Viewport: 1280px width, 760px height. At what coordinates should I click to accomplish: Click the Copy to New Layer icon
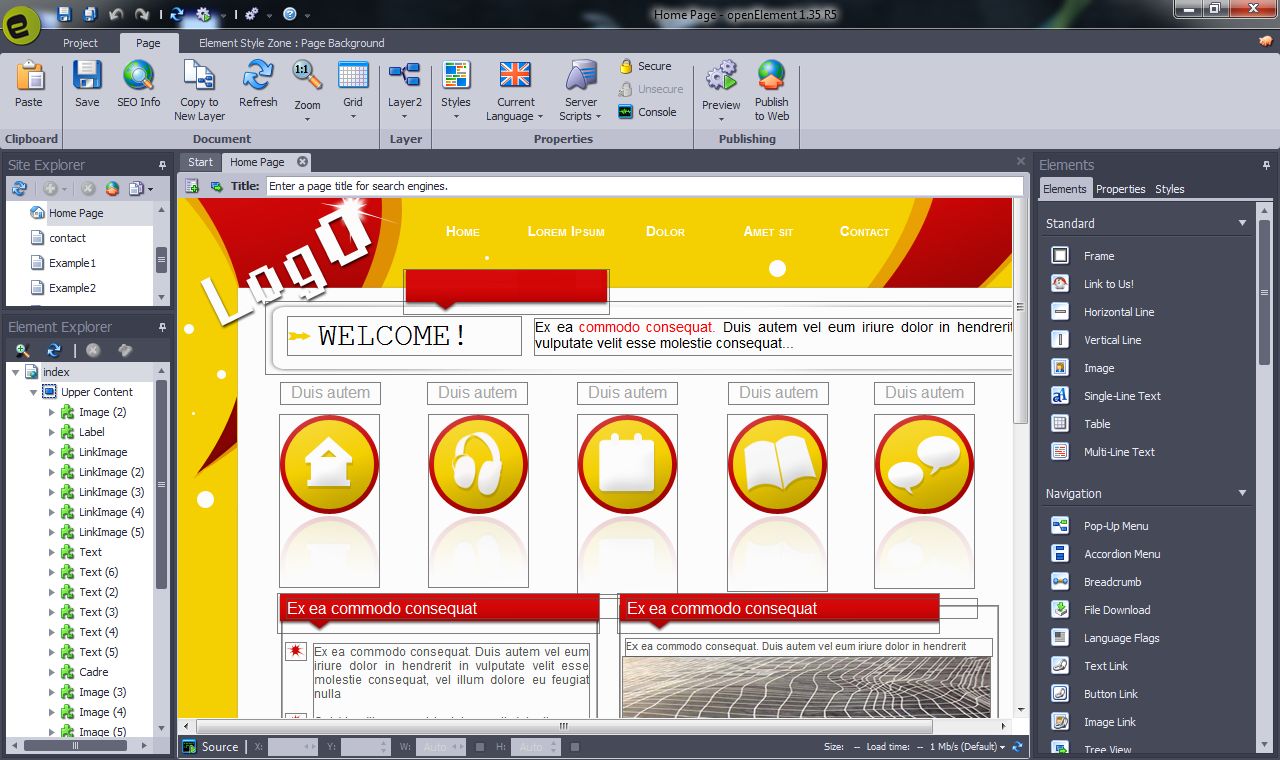click(199, 76)
